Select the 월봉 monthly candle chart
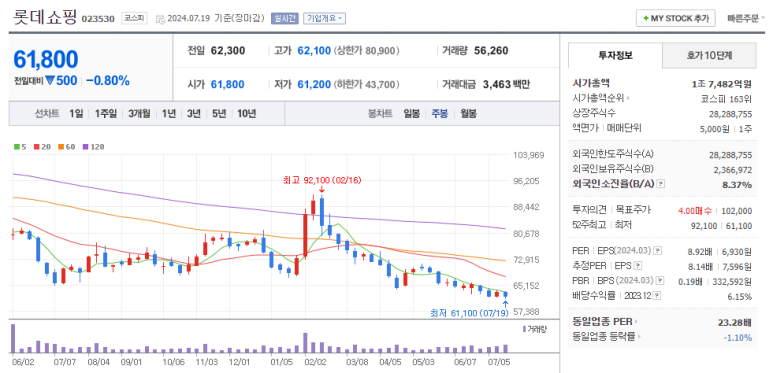Viewport: 773px width, 373px height. pos(468,113)
